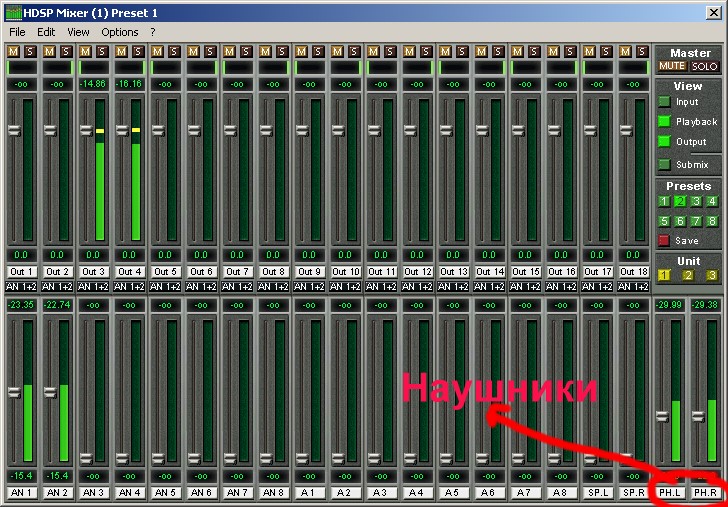Click the Out 3 channel fader knob

pyautogui.click(x=86, y=130)
